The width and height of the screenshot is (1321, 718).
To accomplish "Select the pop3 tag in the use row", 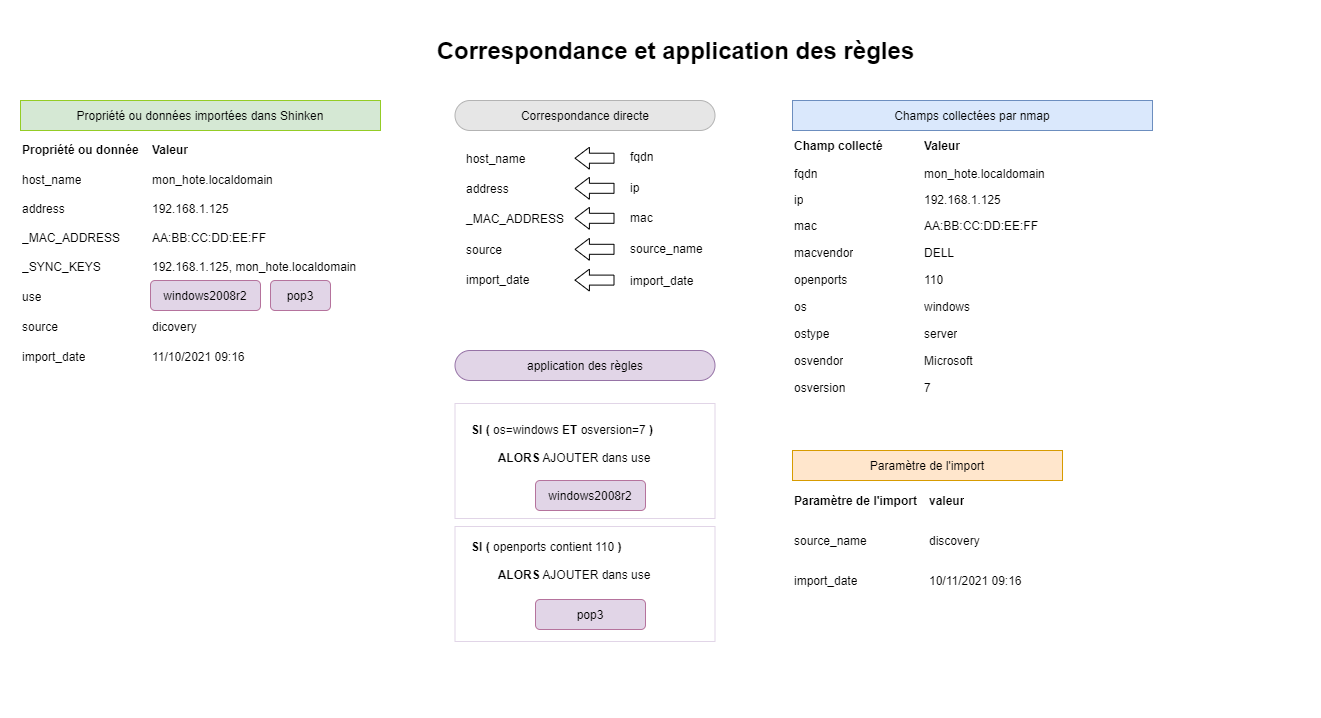I will (x=300, y=296).
